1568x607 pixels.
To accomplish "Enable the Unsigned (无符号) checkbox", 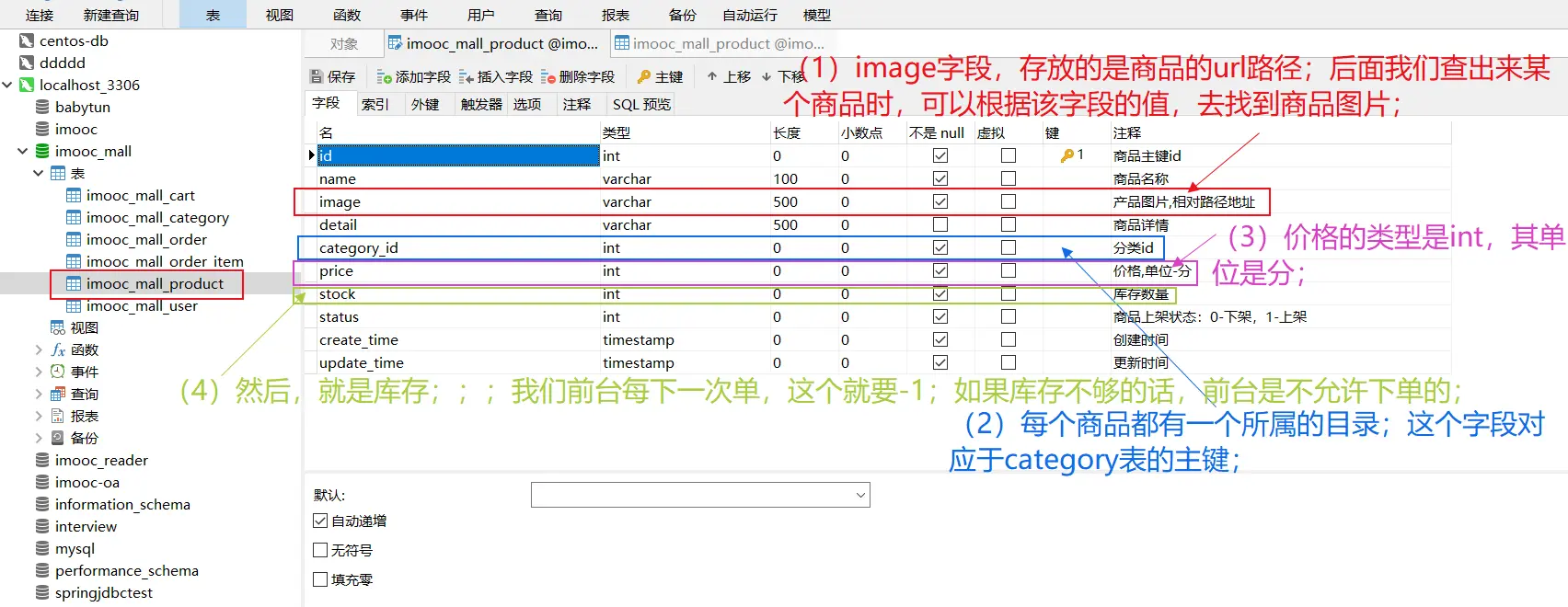I will pyautogui.click(x=320, y=550).
